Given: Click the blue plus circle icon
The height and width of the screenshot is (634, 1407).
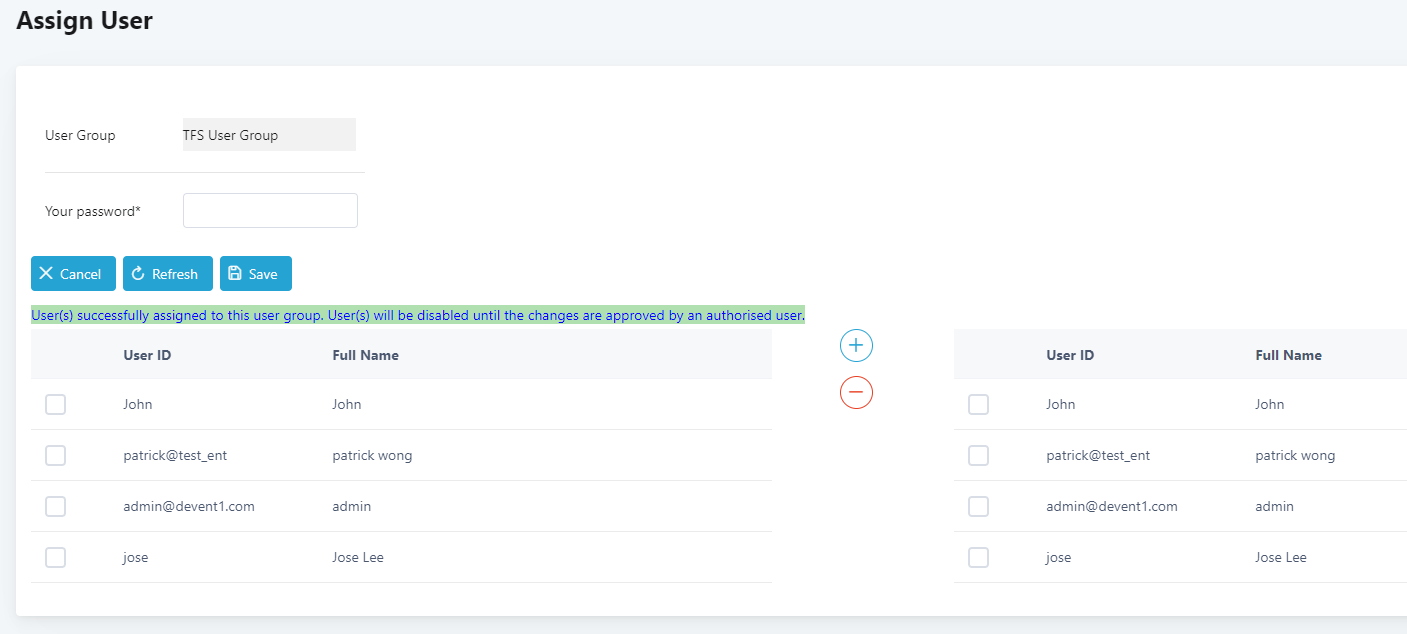Looking at the screenshot, I should (856, 346).
